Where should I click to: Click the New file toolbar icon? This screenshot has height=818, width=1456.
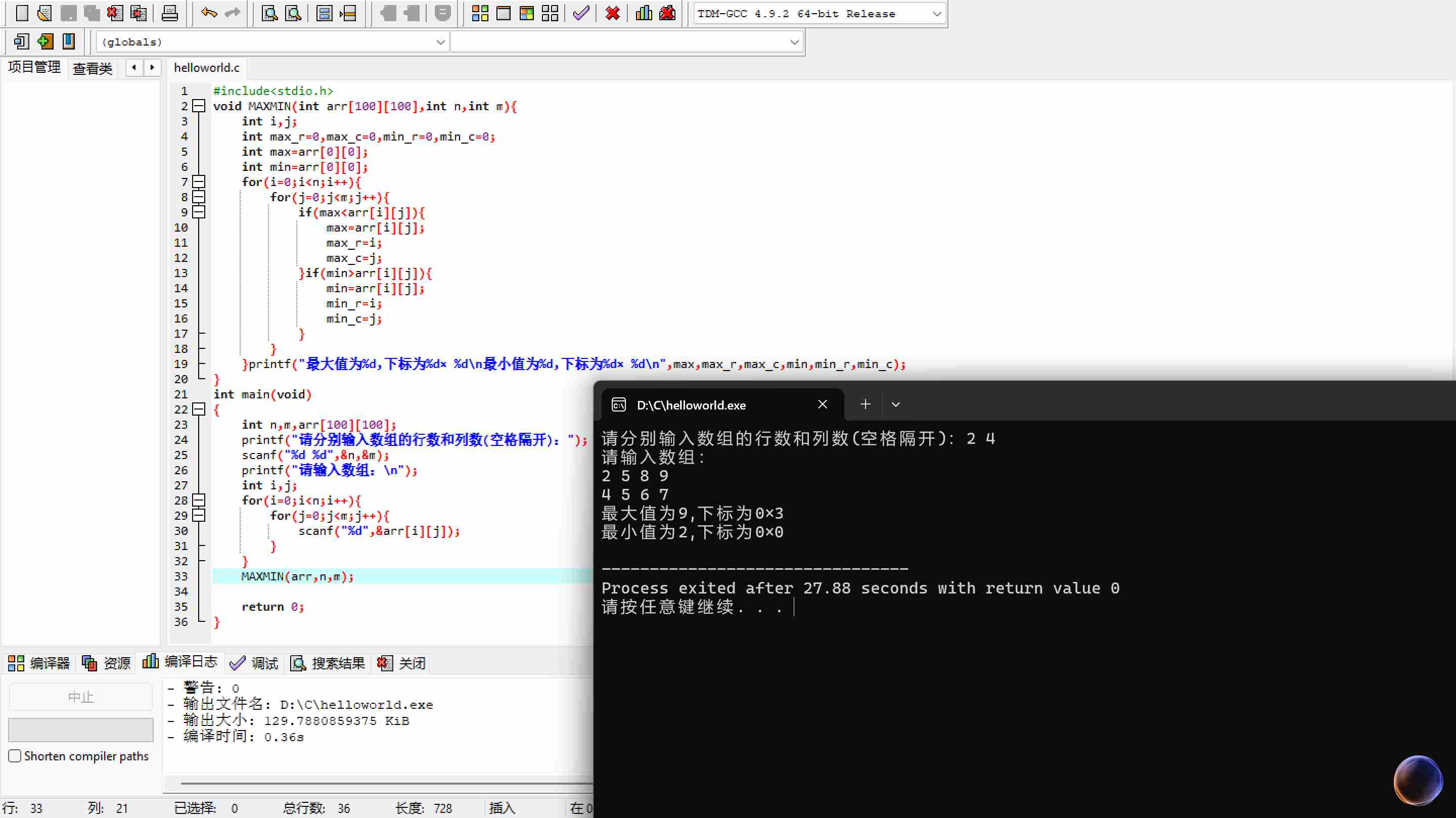tap(21, 13)
